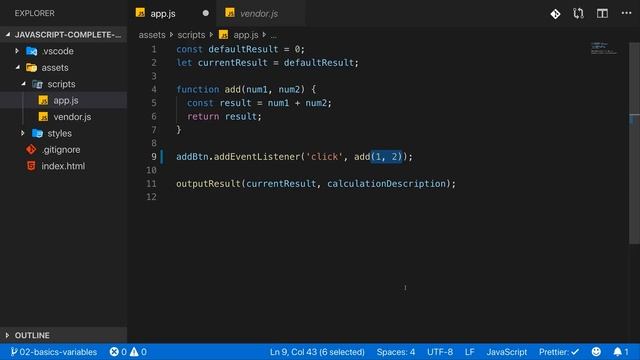The height and width of the screenshot is (360, 640).
Task: Click 'currentResult' on line 2
Action: [232, 63]
